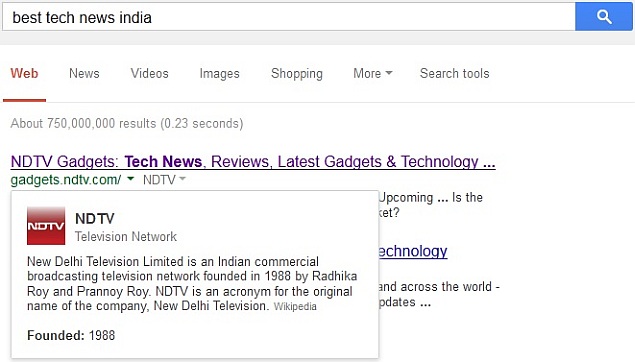Viewport: 635px width, 362px height.
Task: Click the About 750,000,000 results text
Action: point(127,123)
